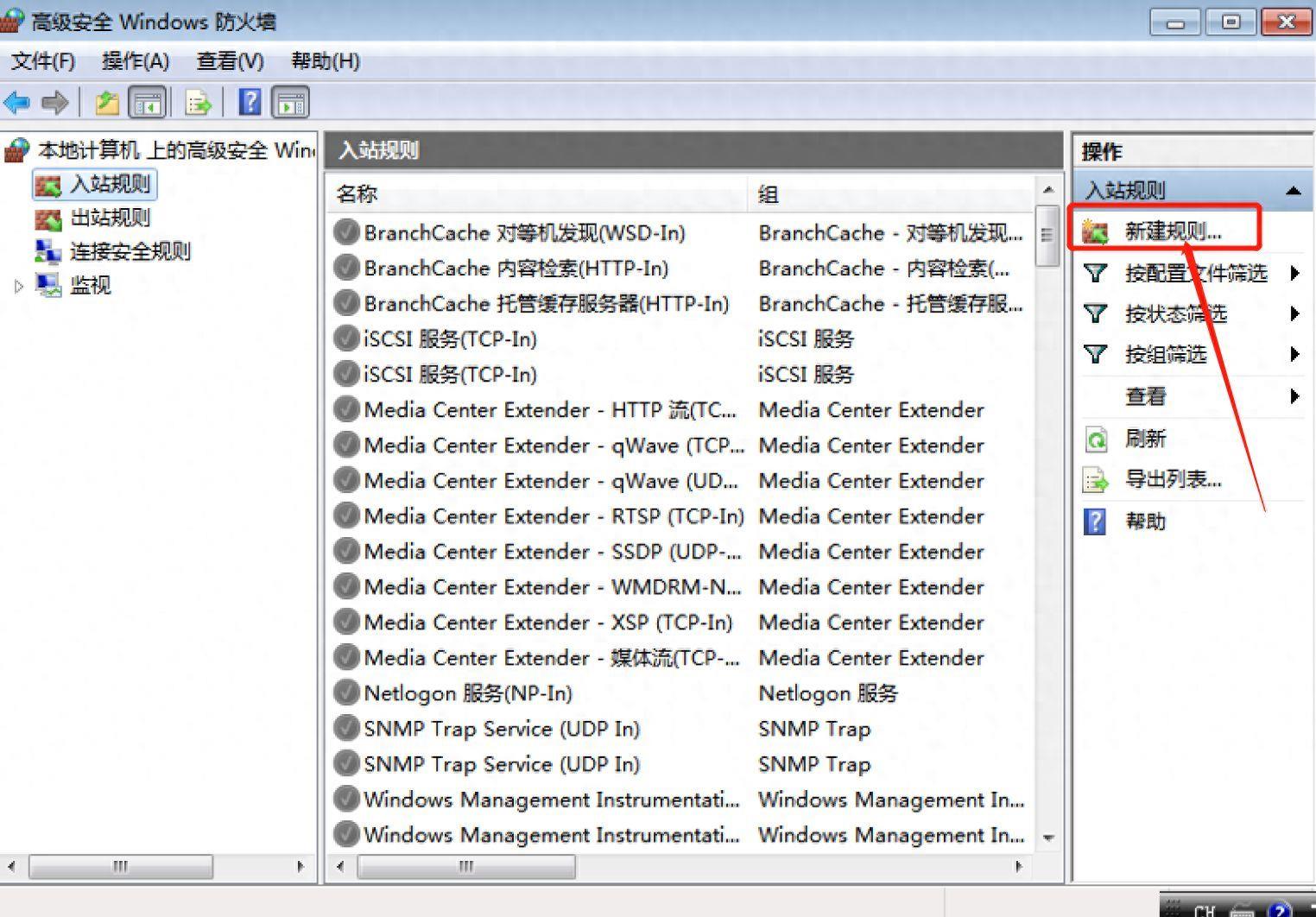This screenshot has width=1316, height=917.
Task: Click status icon of Netlogon 服务(NP-In) rule
Action: 346,692
